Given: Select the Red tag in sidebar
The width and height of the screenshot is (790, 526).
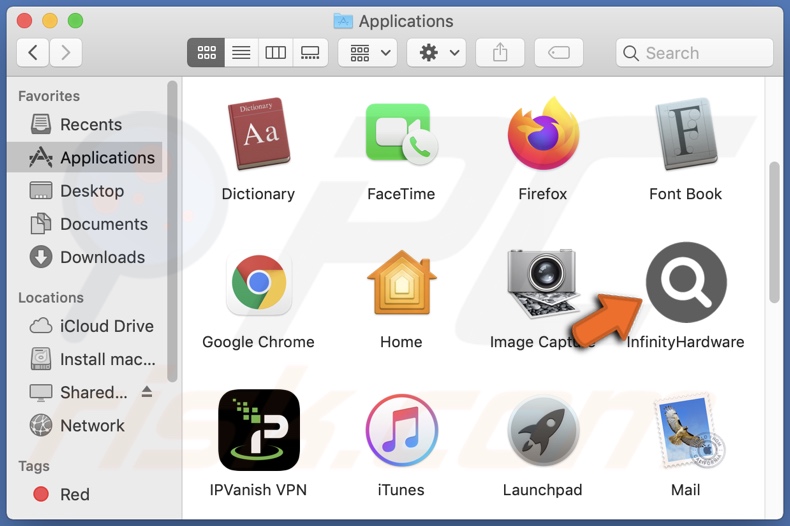Looking at the screenshot, I should pyautogui.click(x=85, y=494).
